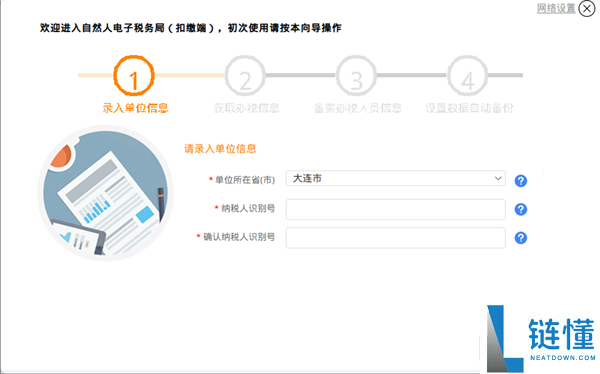The width and height of the screenshot is (600, 374).
Task: Click the 纳税人识别号 field label
Action: (x=248, y=208)
